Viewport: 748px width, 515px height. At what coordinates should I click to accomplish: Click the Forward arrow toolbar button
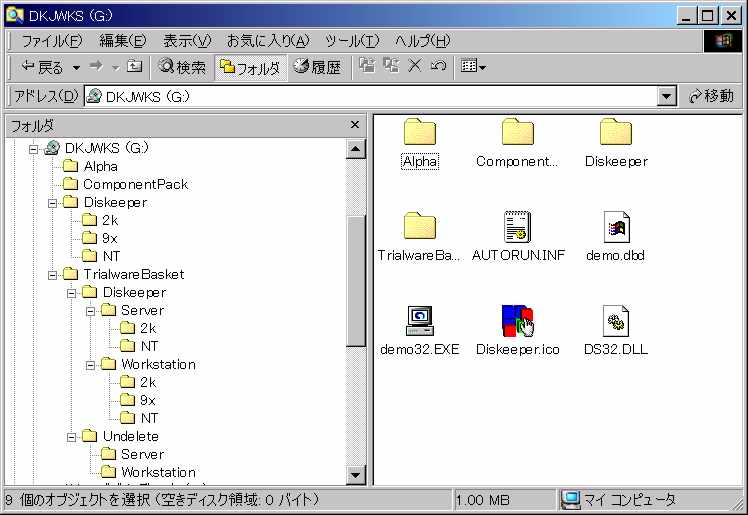(x=96, y=66)
